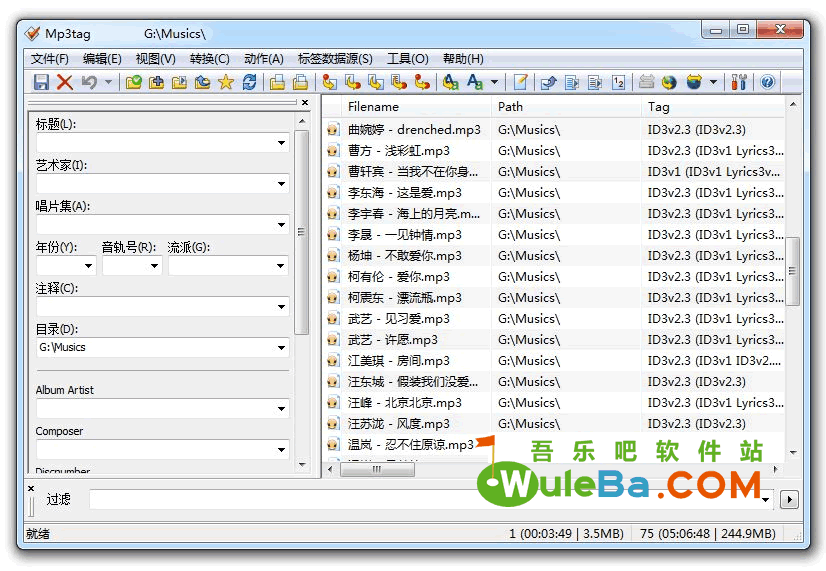826x571 pixels.
Task: Expand the 年份(Y) dropdown
Action: point(88,266)
